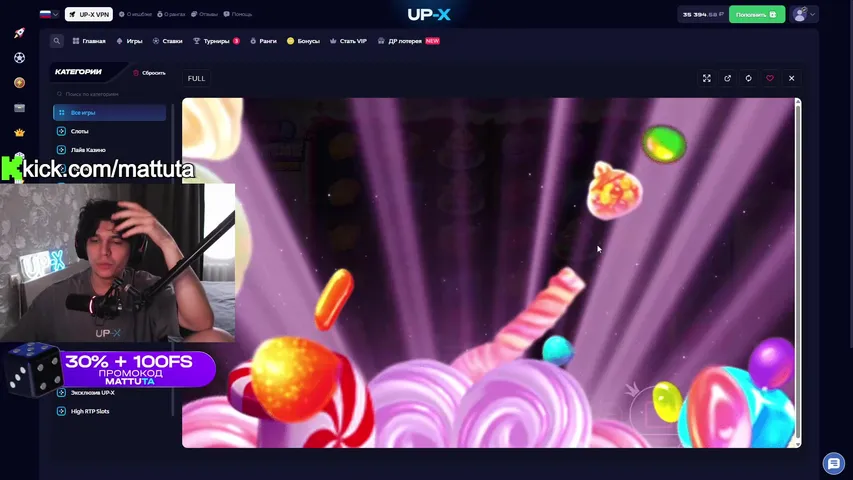This screenshot has width=853, height=480.
Task: Click the reload game icon
Action: click(749, 78)
